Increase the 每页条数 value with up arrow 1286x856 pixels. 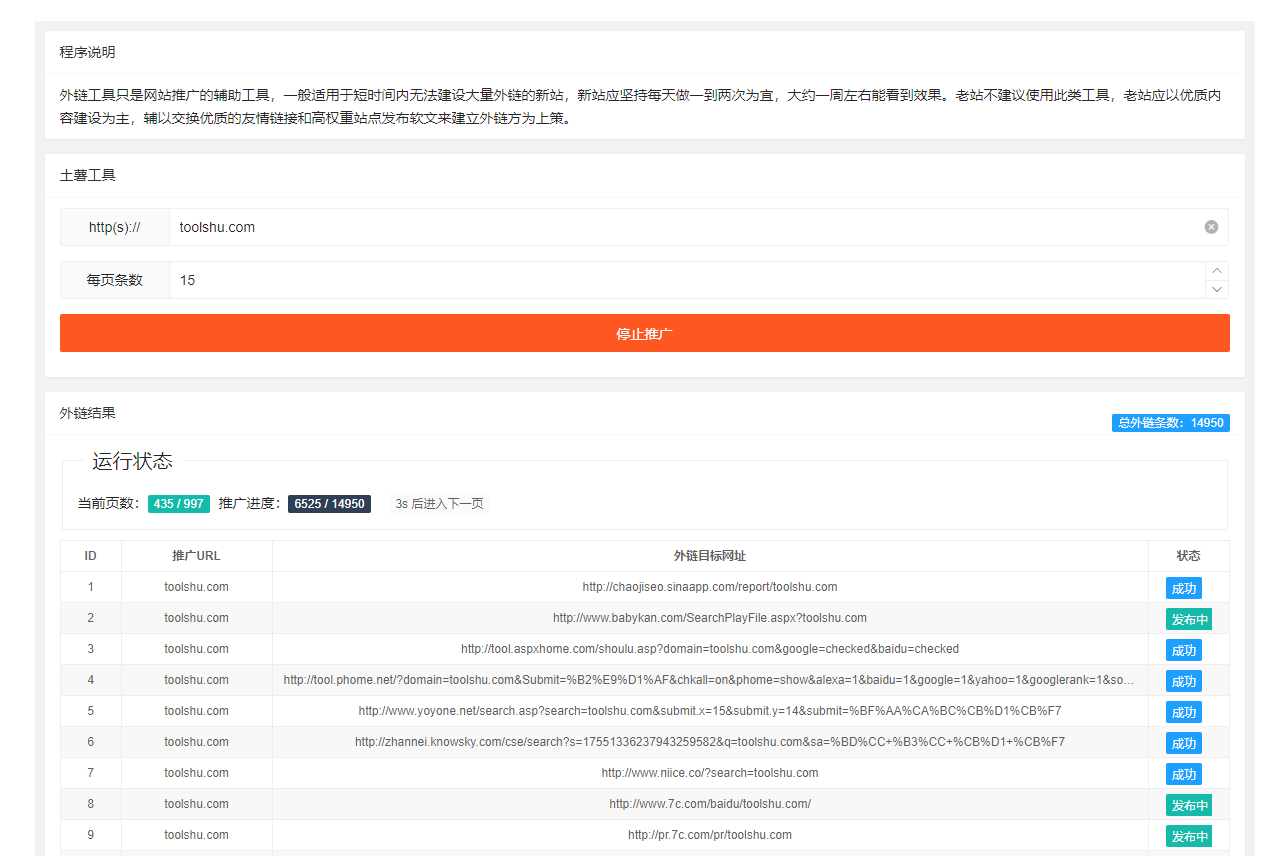pyautogui.click(x=1217, y=271)
